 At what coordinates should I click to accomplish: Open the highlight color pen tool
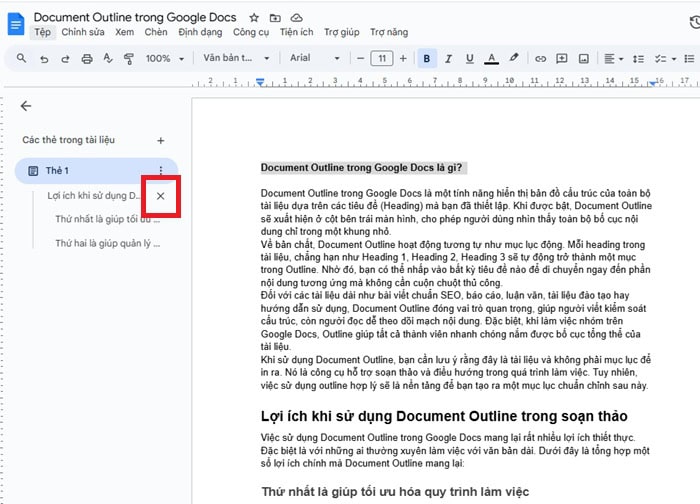click(x=514, y=58)
